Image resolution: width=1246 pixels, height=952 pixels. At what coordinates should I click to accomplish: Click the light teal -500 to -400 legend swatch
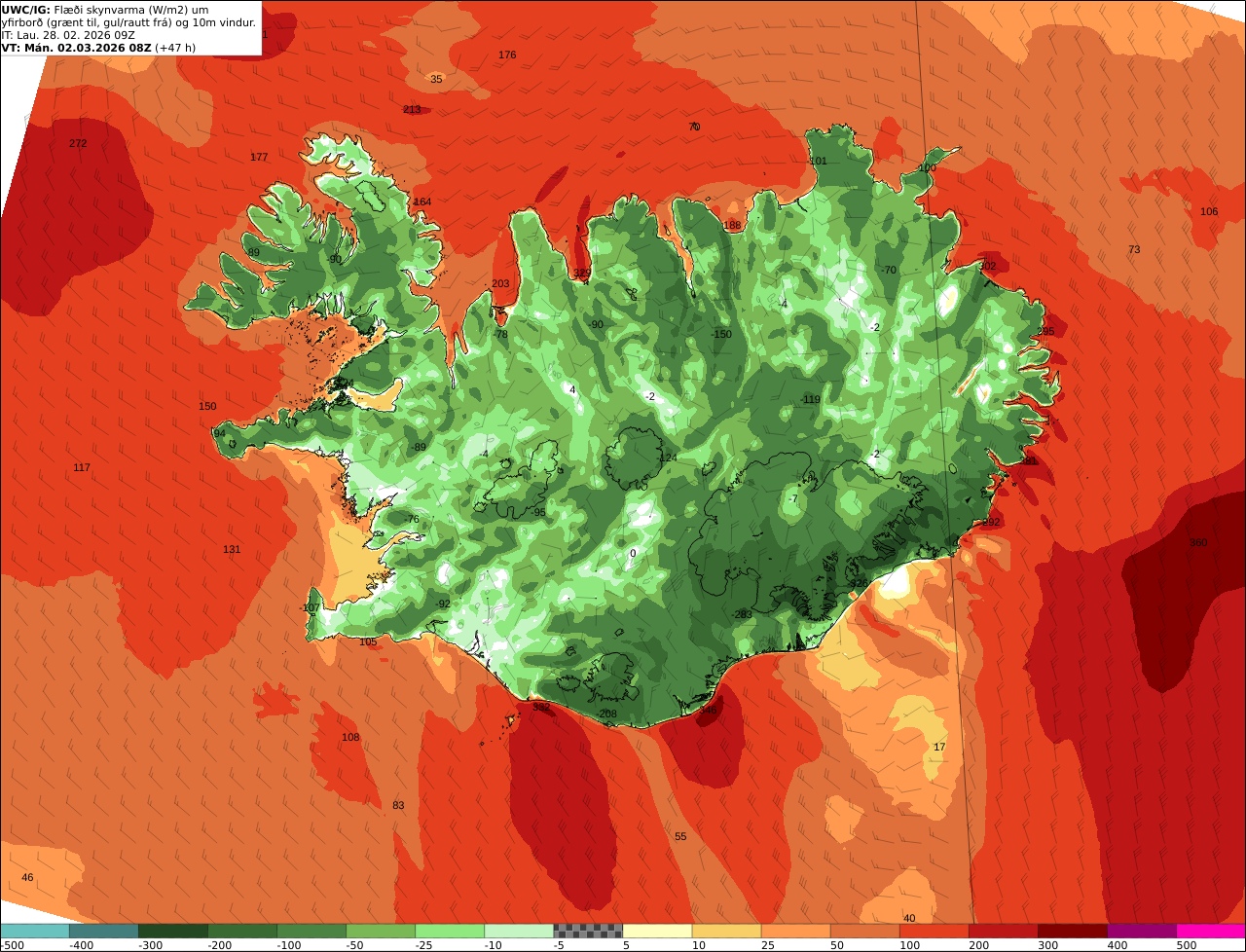(34, 931)
